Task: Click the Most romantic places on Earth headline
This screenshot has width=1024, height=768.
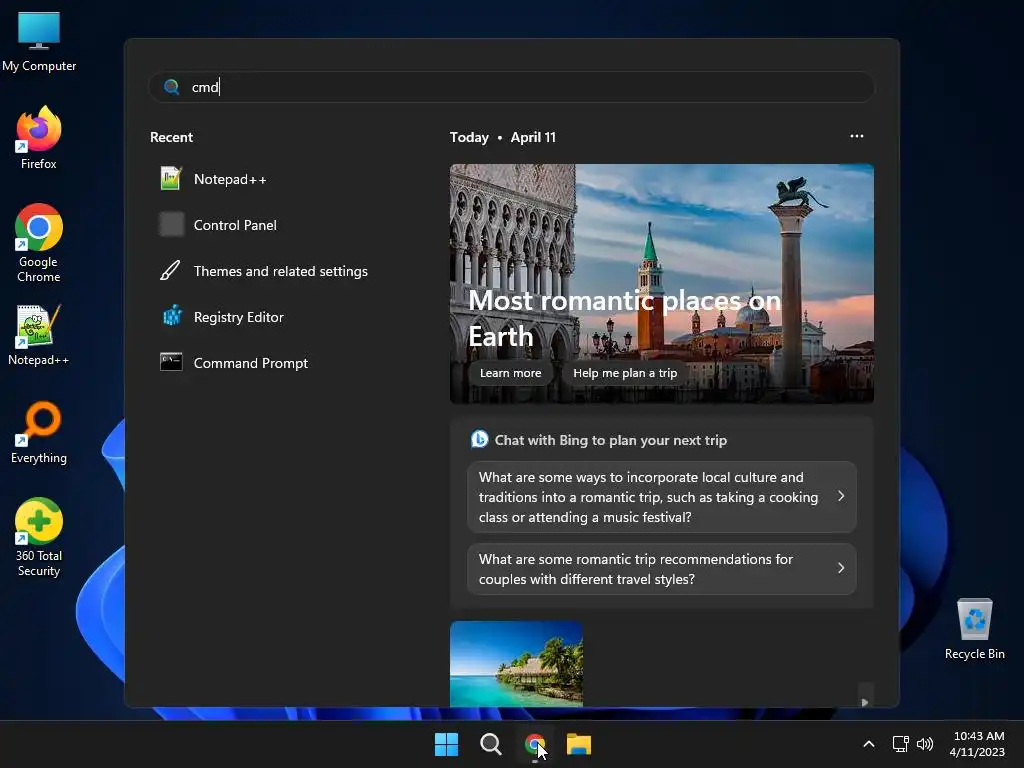Action: click(624, 318)
